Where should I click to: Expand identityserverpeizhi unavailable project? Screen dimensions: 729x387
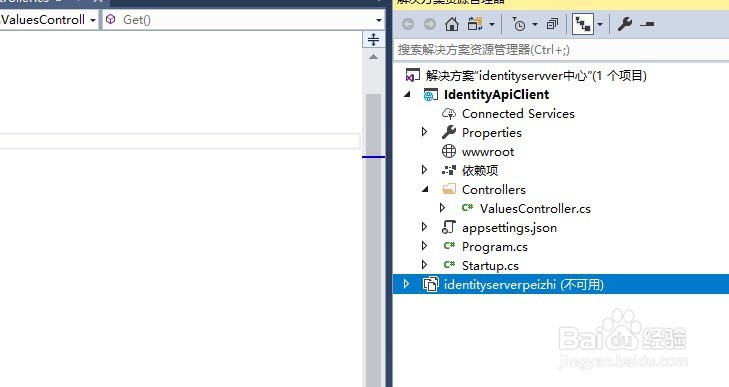click(x=406, y=284)
